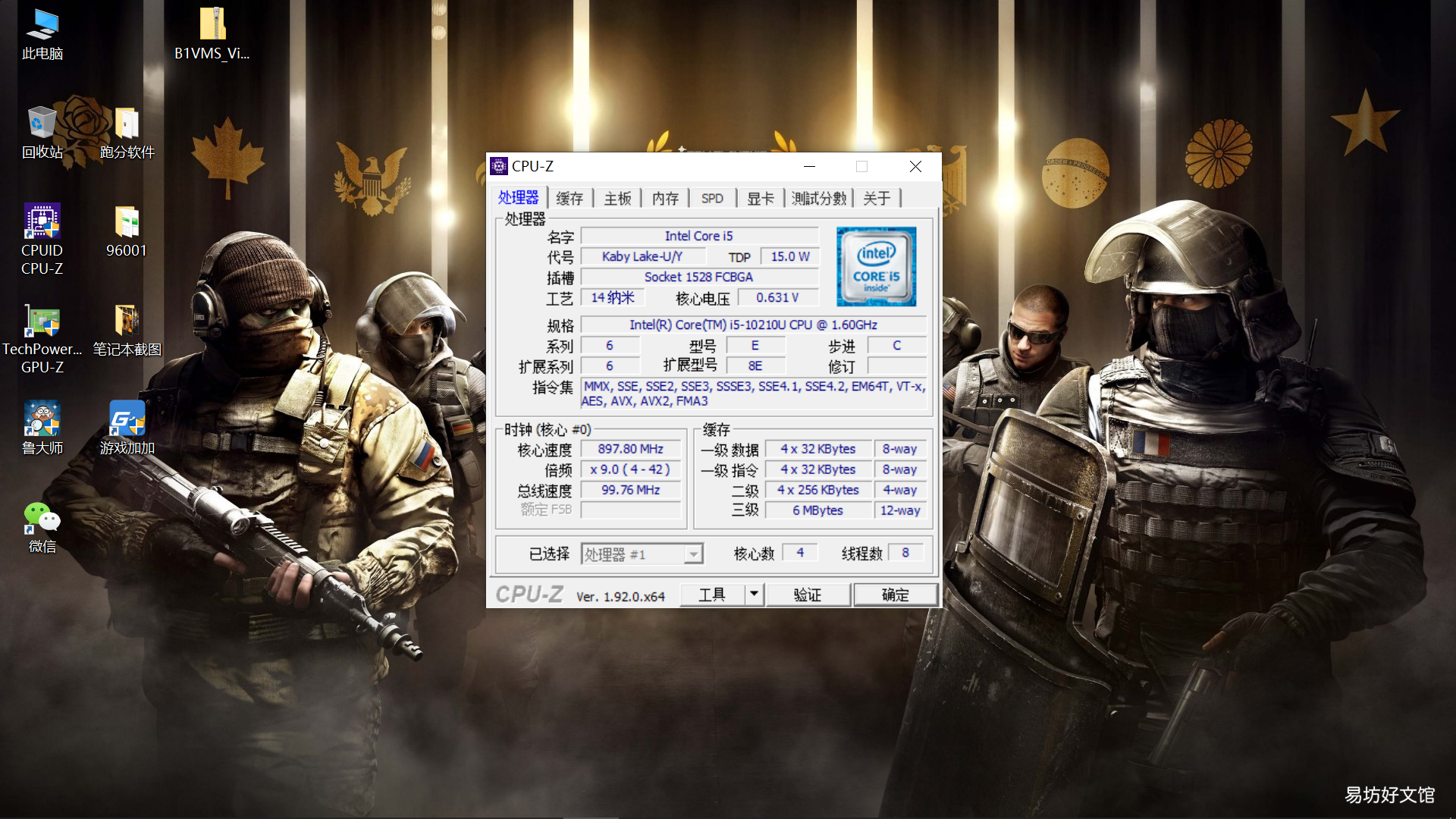Viewport: 1456px width, 819px height.
Task: Open the 跑分软件 folder icon
Action: coord(127,133)
